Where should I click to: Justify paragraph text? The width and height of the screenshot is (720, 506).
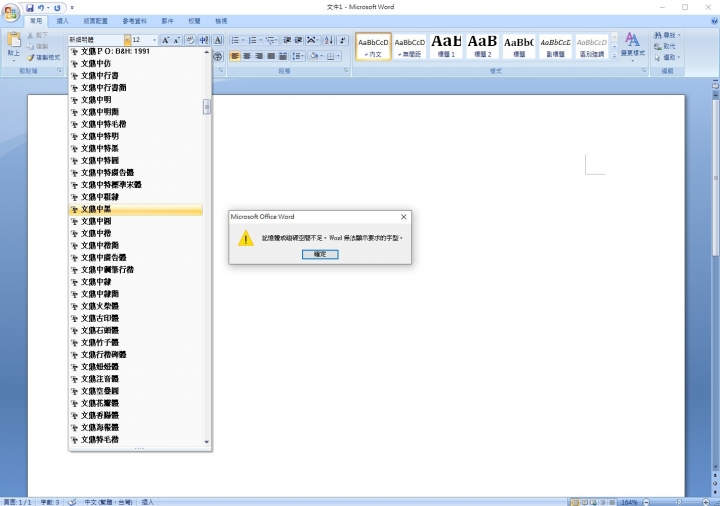[271, 56]
